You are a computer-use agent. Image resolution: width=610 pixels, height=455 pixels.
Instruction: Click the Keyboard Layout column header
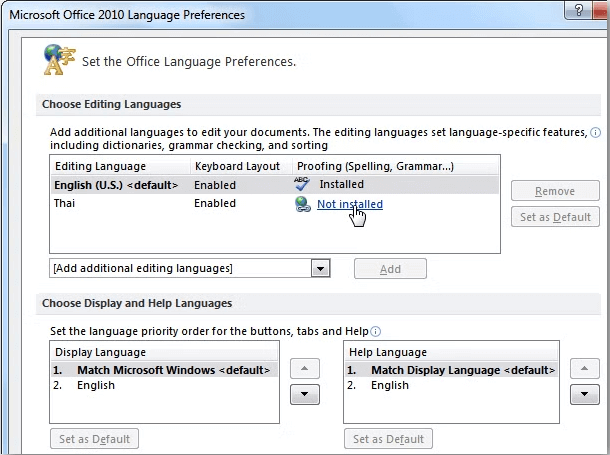[241, 166]
